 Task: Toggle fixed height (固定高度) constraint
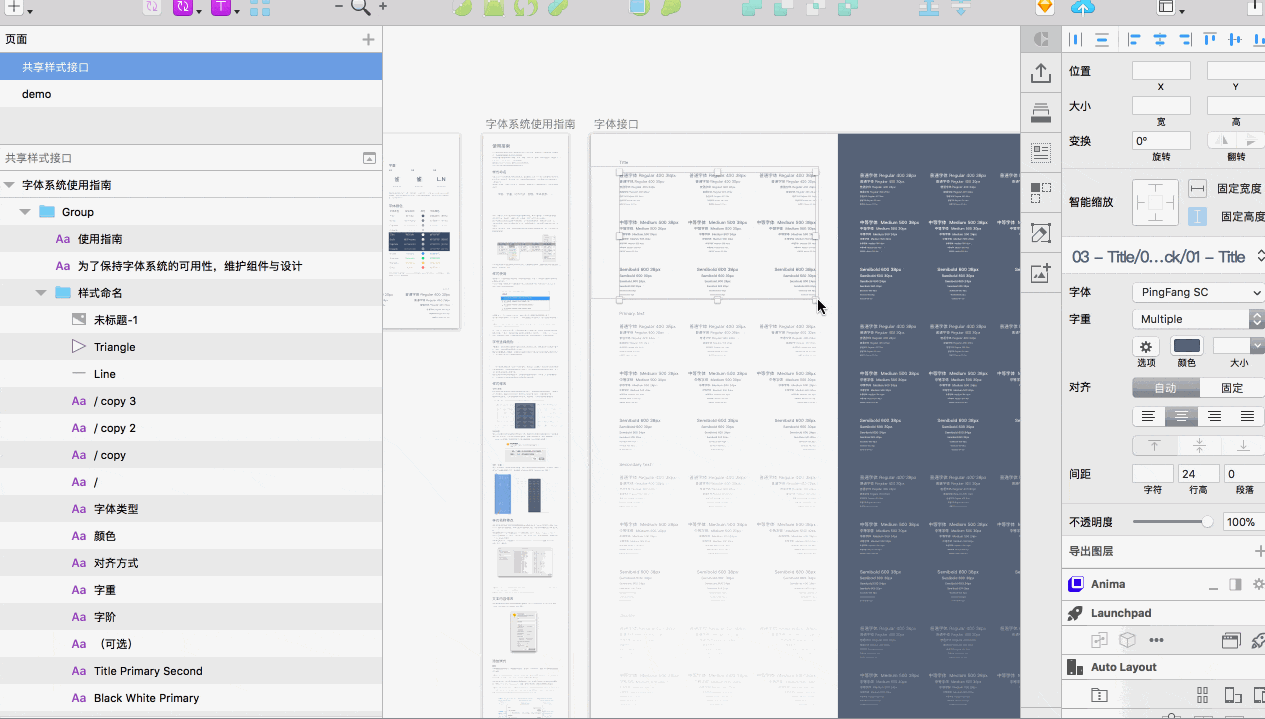(x=1197, y=216)
